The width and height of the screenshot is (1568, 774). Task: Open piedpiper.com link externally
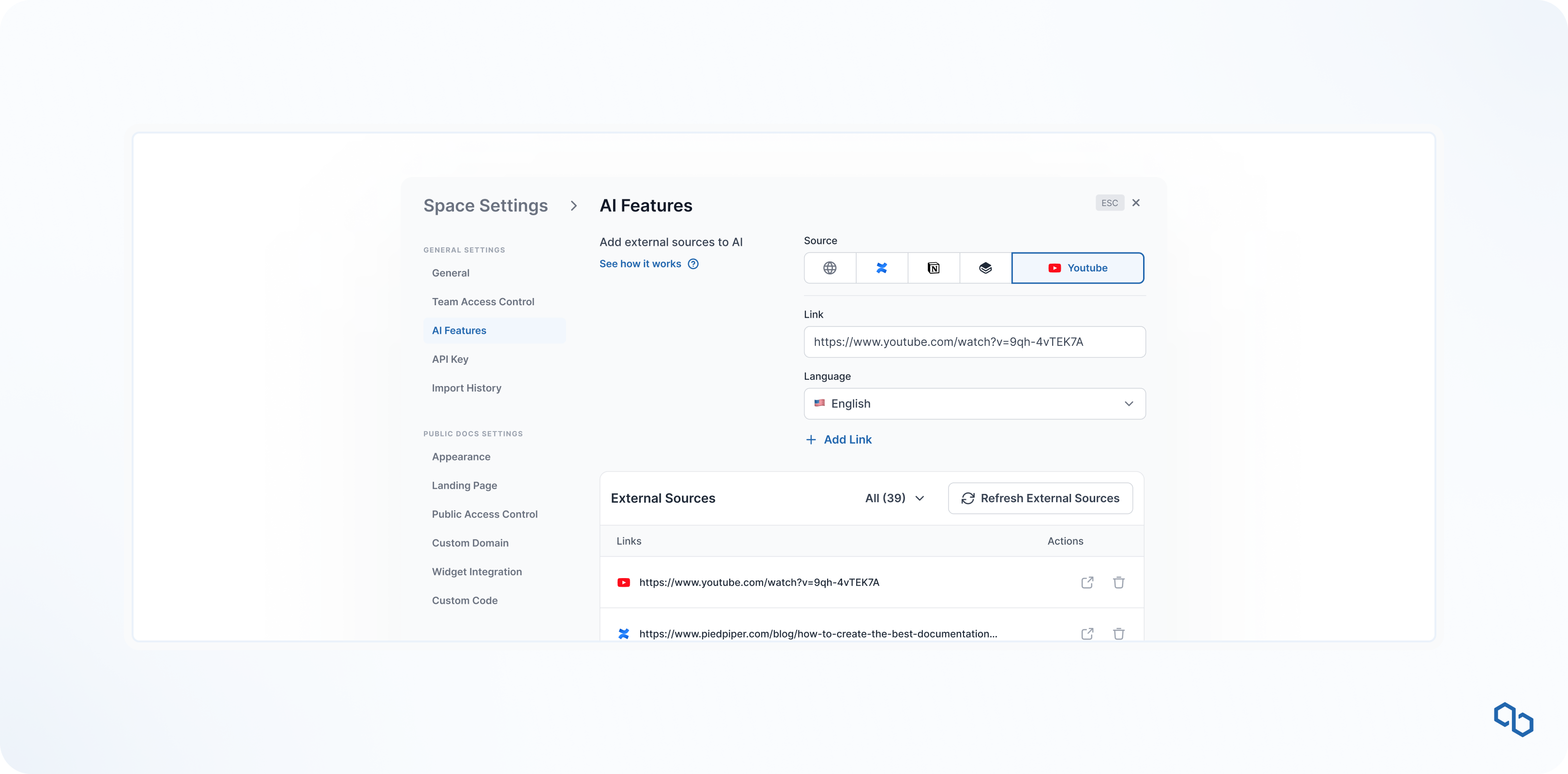click(x=1087, y=633)
